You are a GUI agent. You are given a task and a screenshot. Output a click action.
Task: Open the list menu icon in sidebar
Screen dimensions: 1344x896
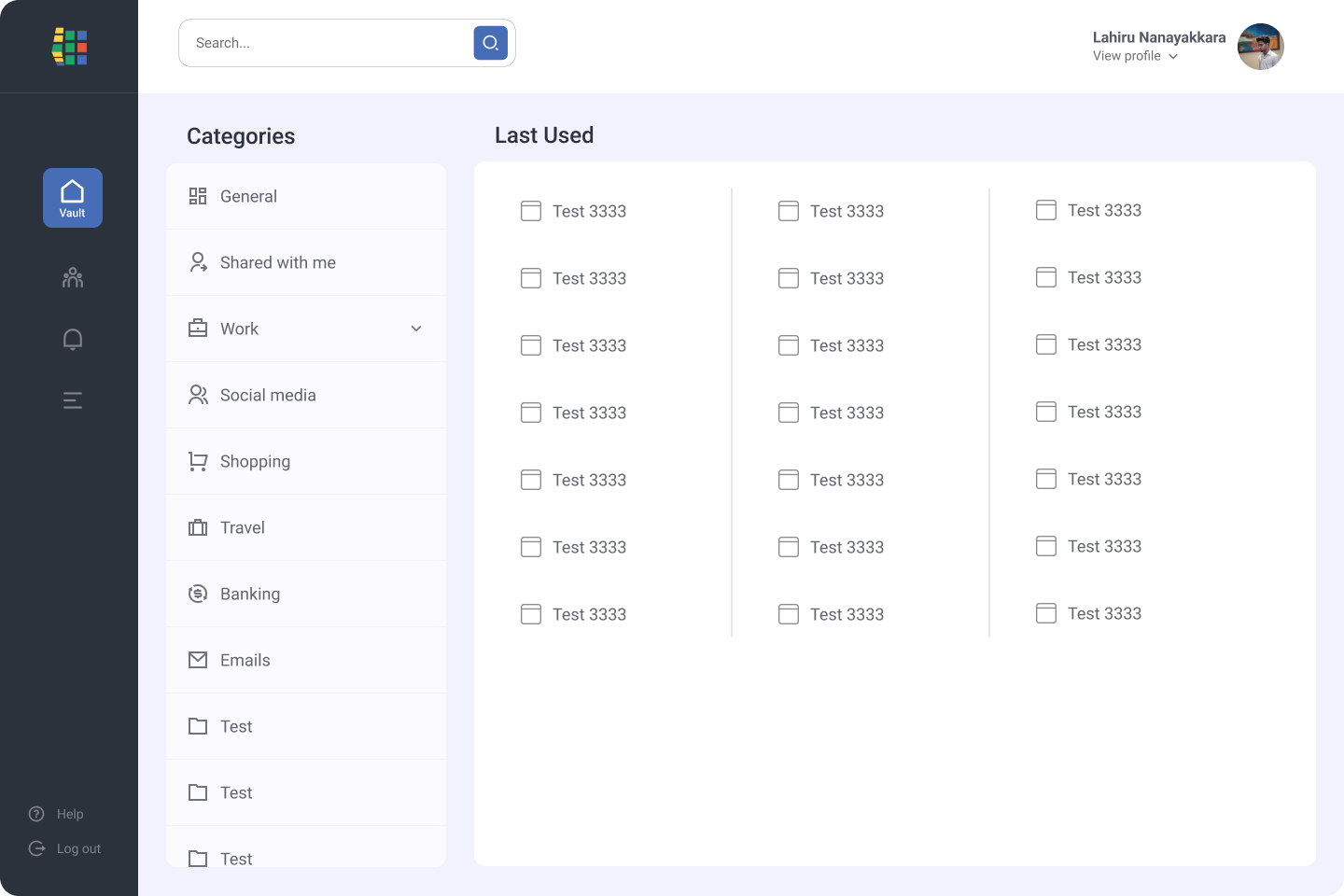(73, 400)
